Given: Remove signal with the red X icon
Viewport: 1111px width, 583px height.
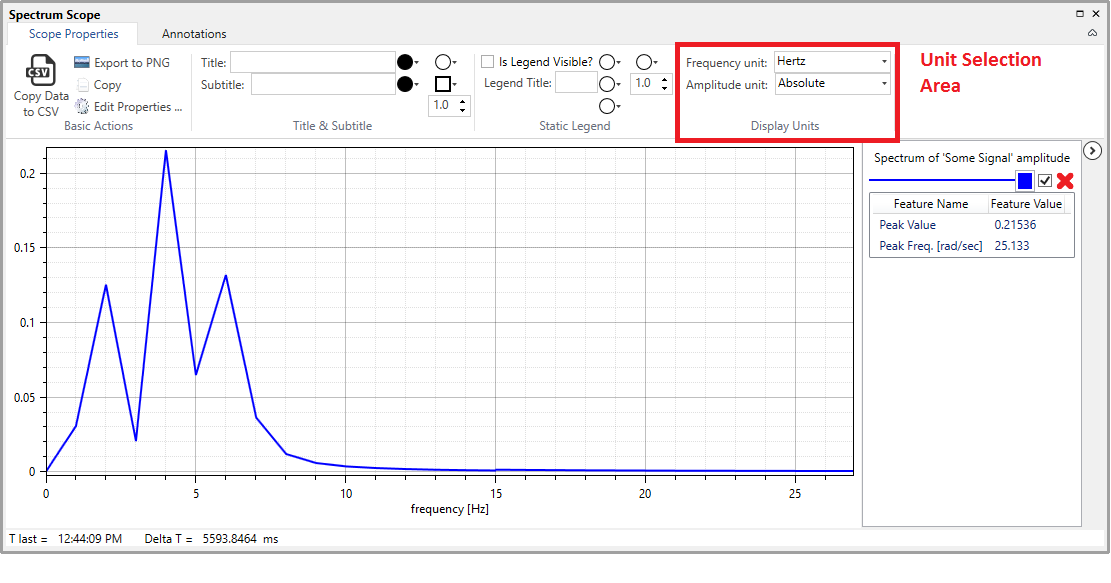Looking at the screenshot, I should coord(1065,181).
